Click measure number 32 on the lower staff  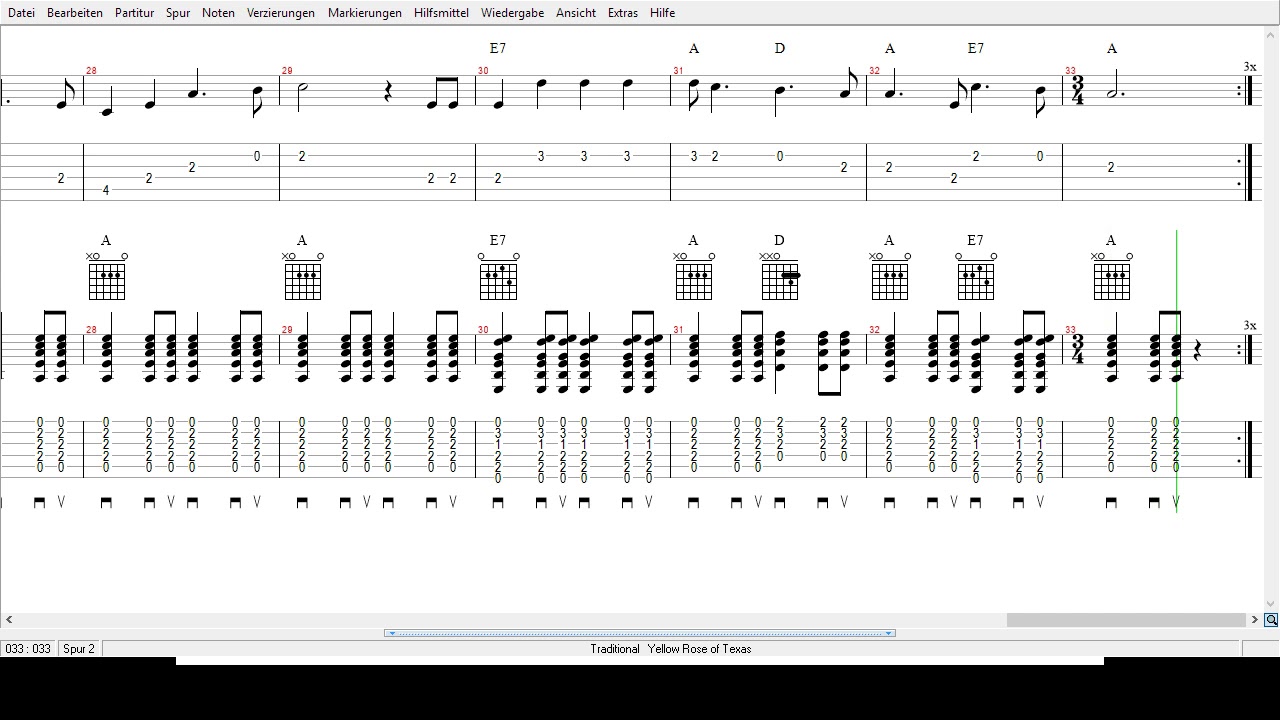point(874,330)
